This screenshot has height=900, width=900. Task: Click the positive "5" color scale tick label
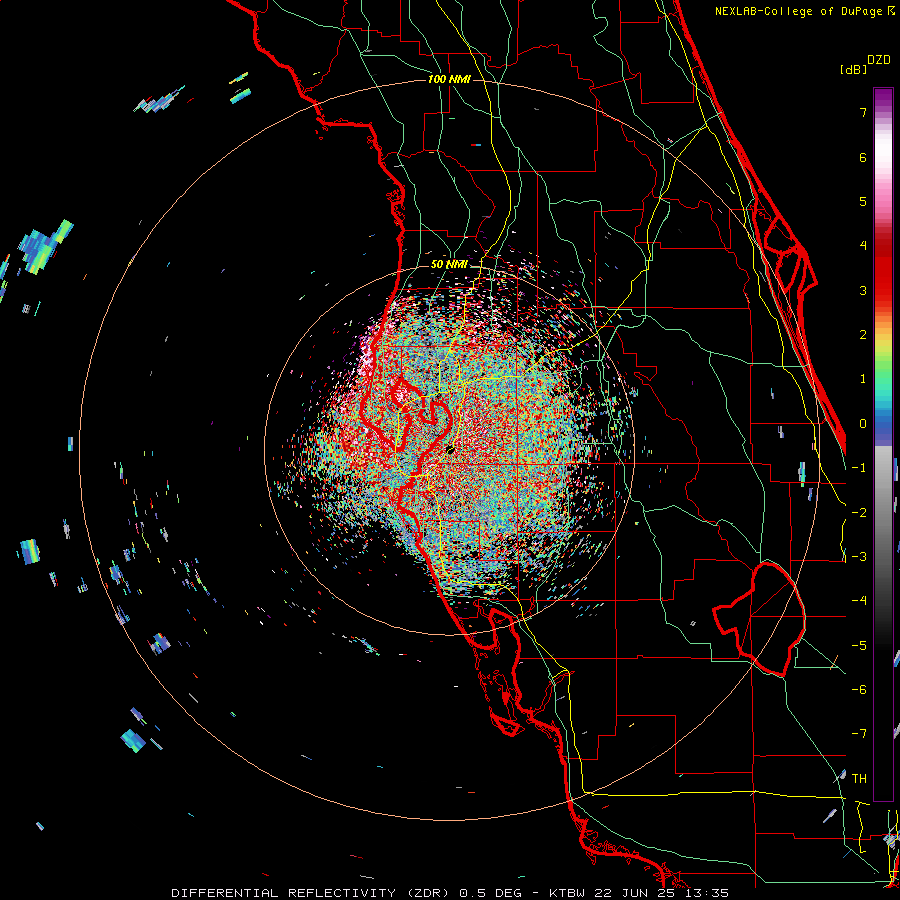click(863, 201)
